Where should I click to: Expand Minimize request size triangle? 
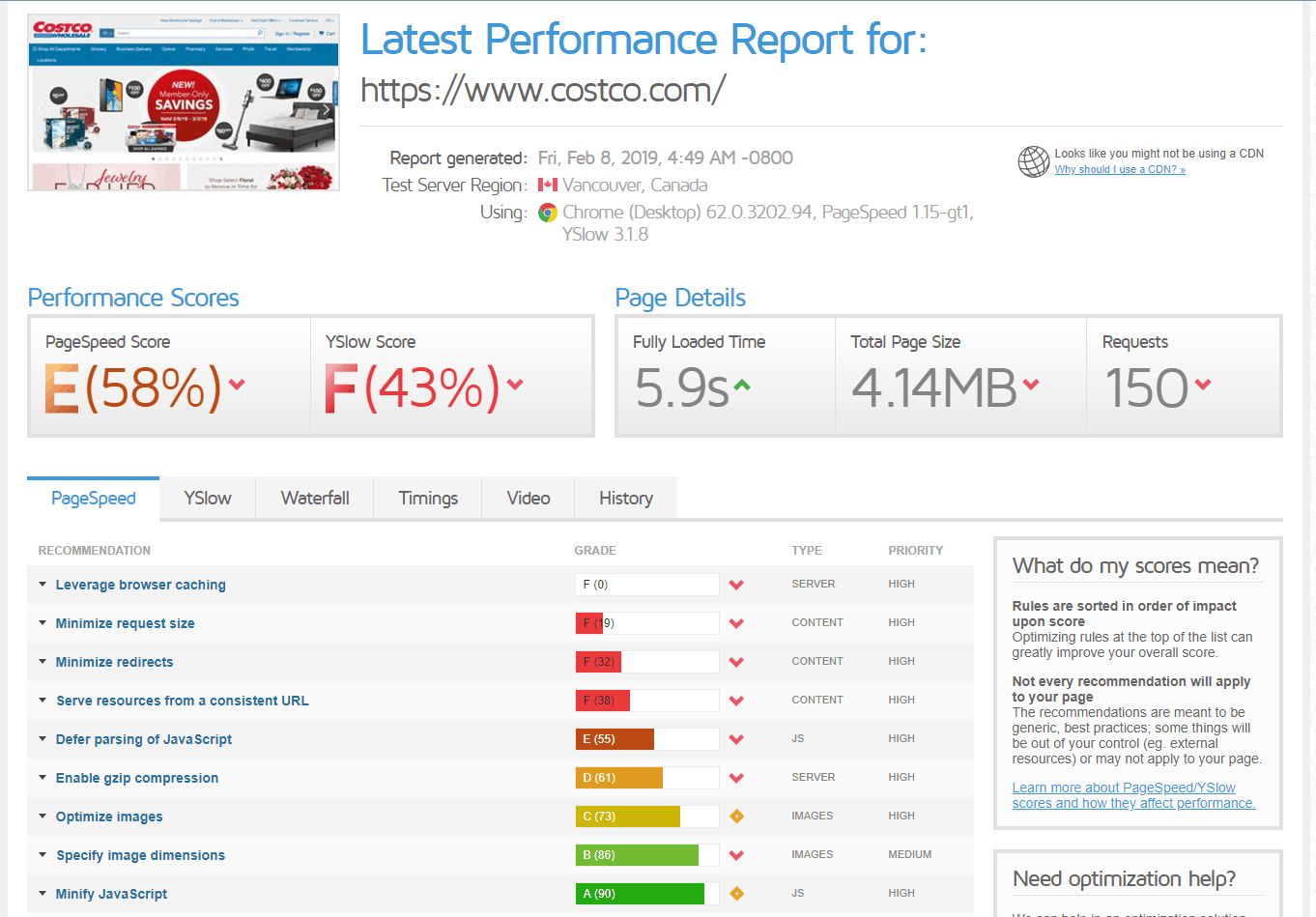point(43,622)
